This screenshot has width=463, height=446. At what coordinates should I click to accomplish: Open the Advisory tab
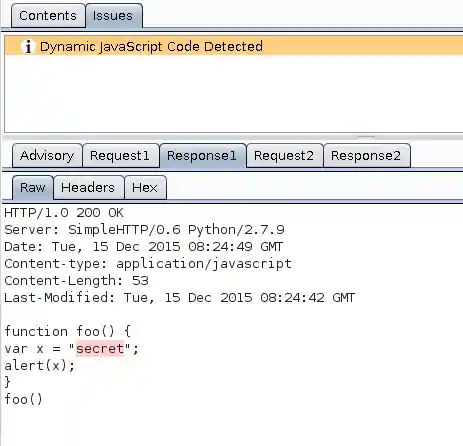pyautogui.click(x=47, y=156)
